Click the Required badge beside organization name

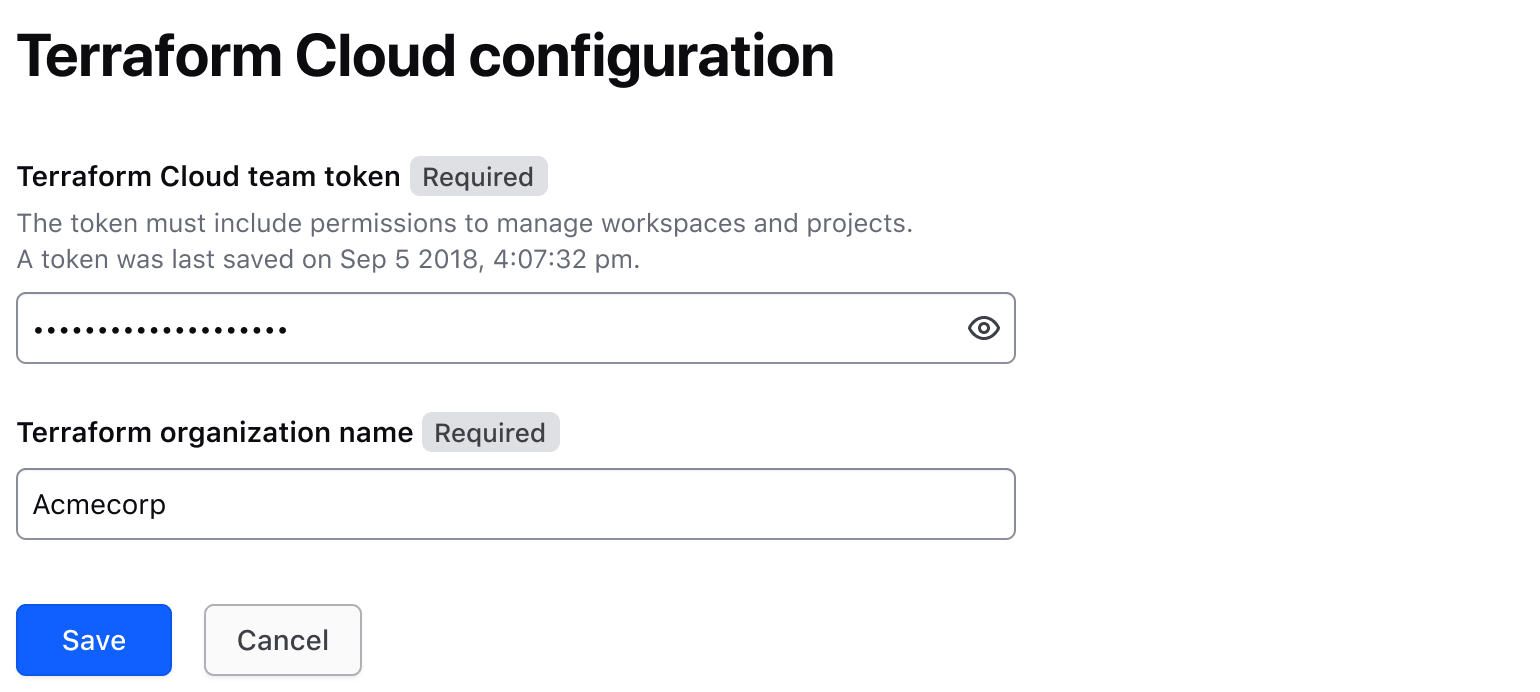tap(490, 432)
